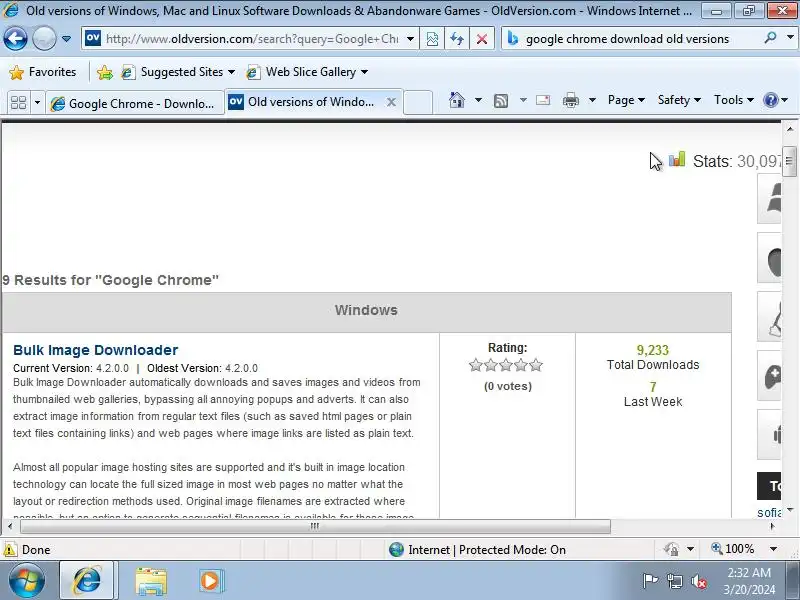Open the status bar privacy report icon
This screenshot has height=600, width=800.
[x=671, y=549]
